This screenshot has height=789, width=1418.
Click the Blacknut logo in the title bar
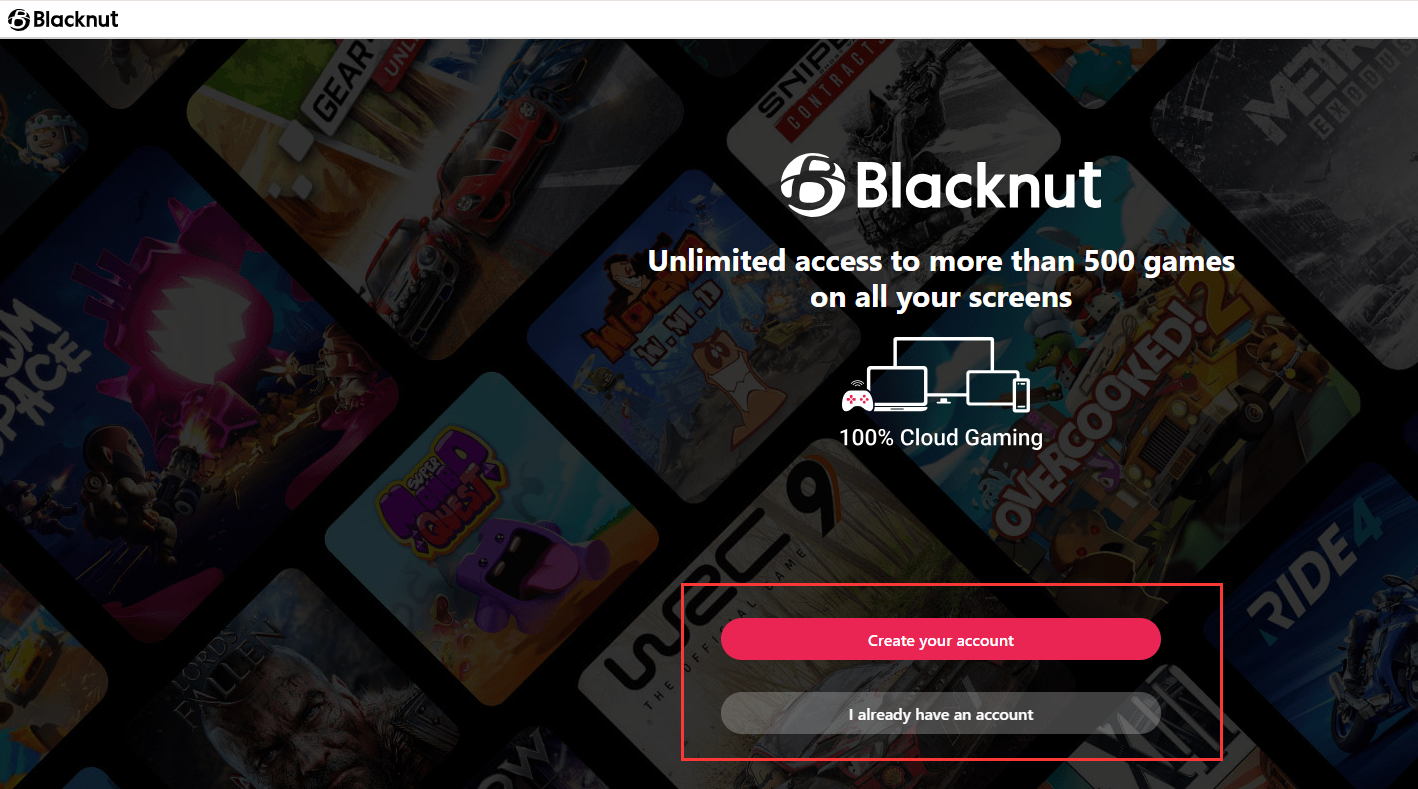pos(62,19)
